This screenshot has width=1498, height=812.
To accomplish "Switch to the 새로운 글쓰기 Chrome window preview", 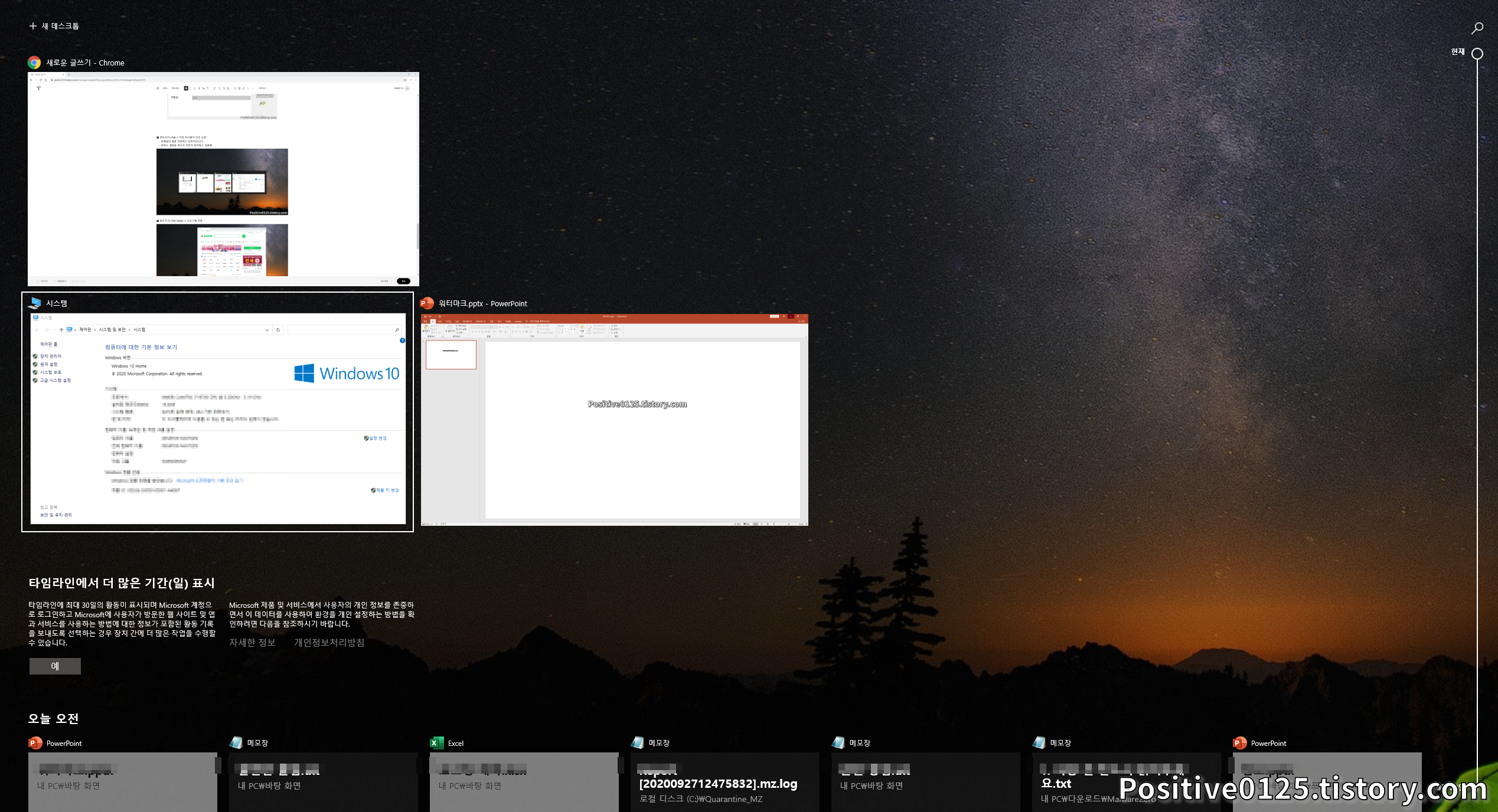I will tap(223, 179).
